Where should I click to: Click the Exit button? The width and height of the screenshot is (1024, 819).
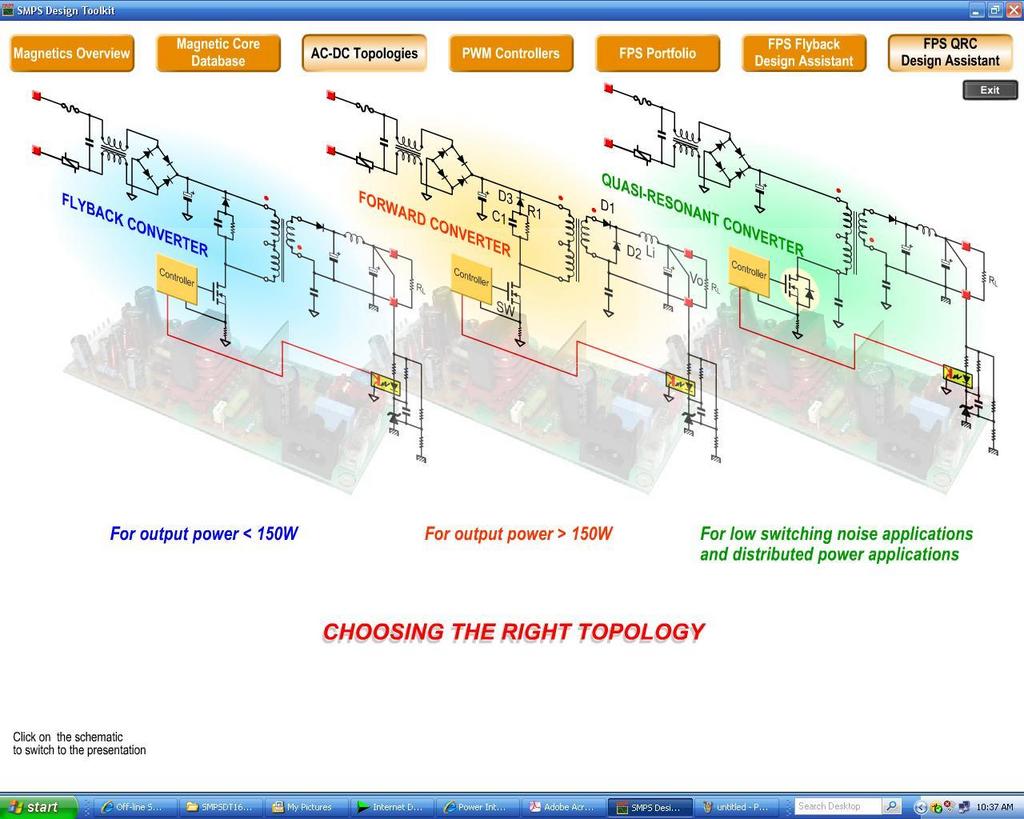pyautogui.click(x=990, y=90)
